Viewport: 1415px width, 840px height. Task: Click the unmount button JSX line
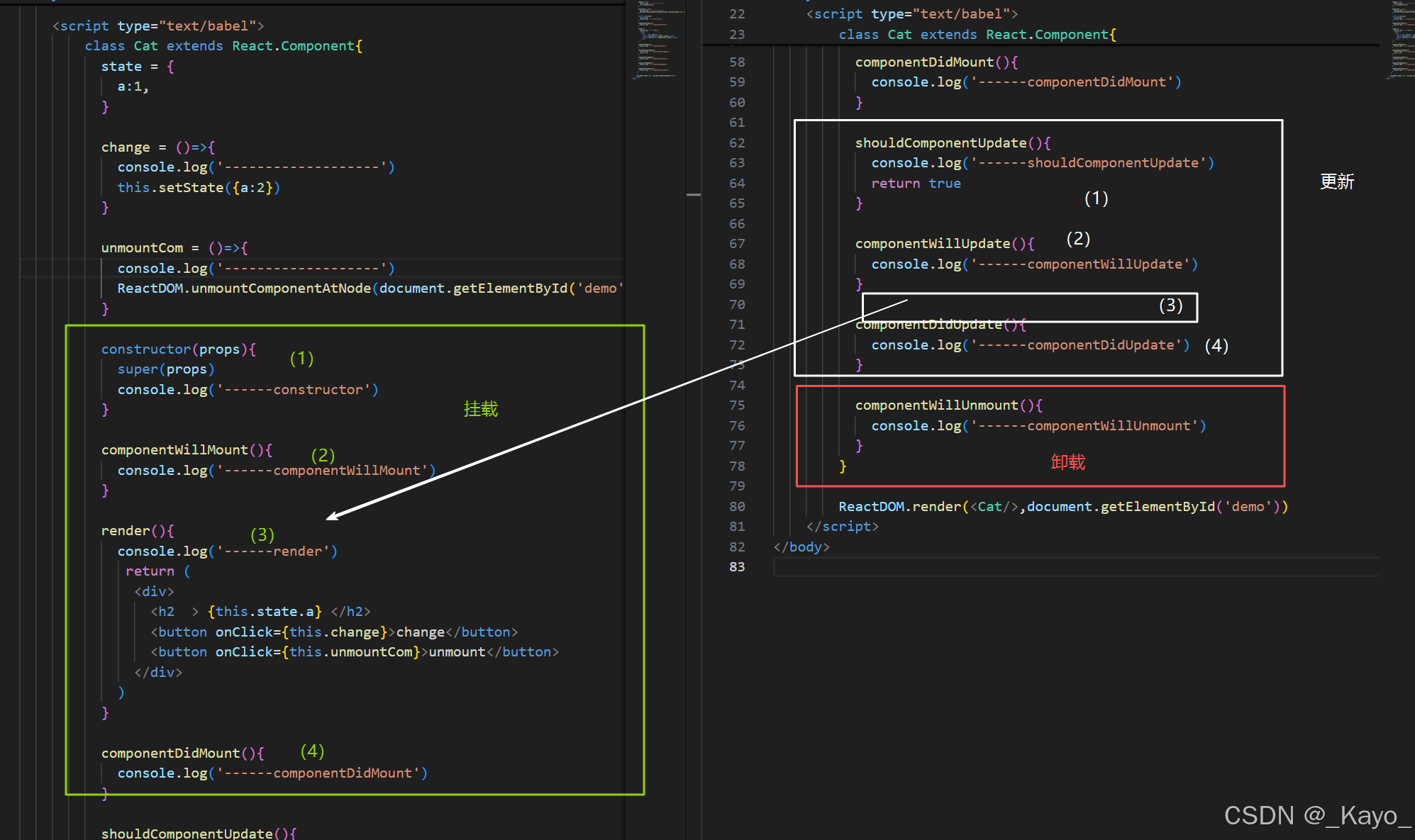[355, 652]
